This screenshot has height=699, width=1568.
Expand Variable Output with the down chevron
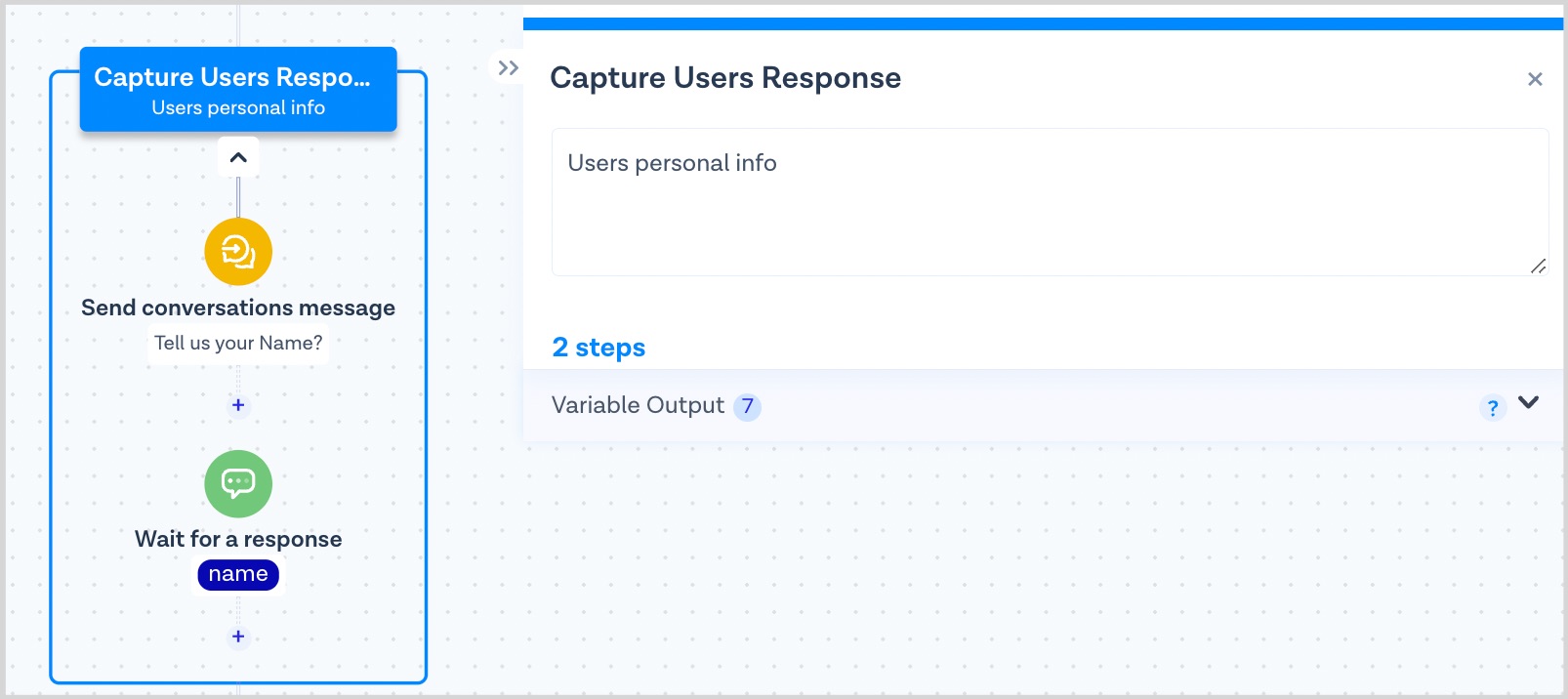pyautogui.click(x=1529, y=402)
